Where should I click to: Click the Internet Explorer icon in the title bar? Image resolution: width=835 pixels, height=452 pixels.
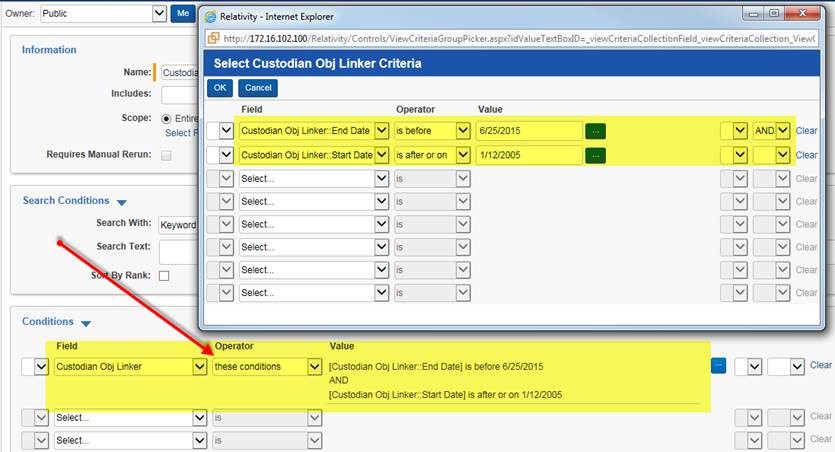pos(211,17)
